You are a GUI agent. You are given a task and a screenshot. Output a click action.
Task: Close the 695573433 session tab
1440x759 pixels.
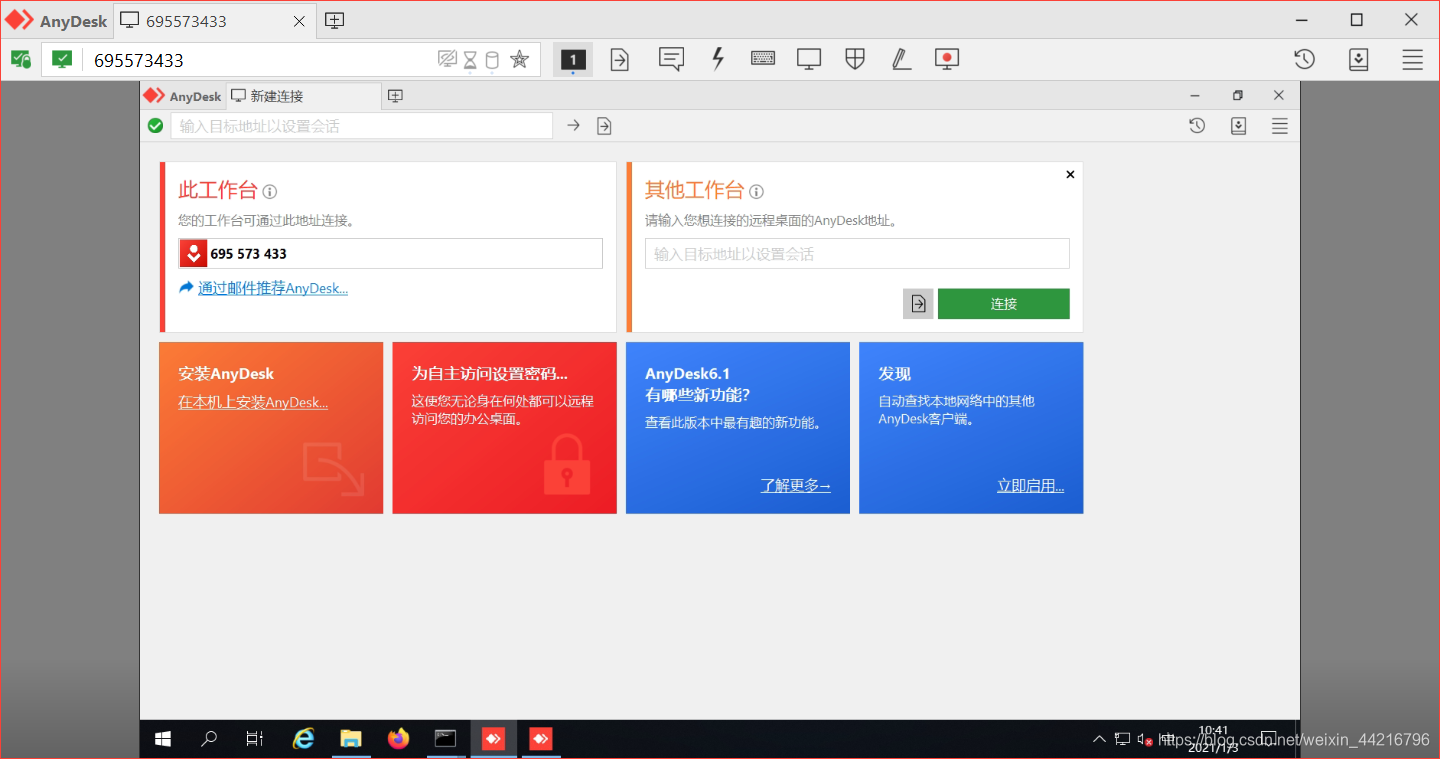coord(299,21)
